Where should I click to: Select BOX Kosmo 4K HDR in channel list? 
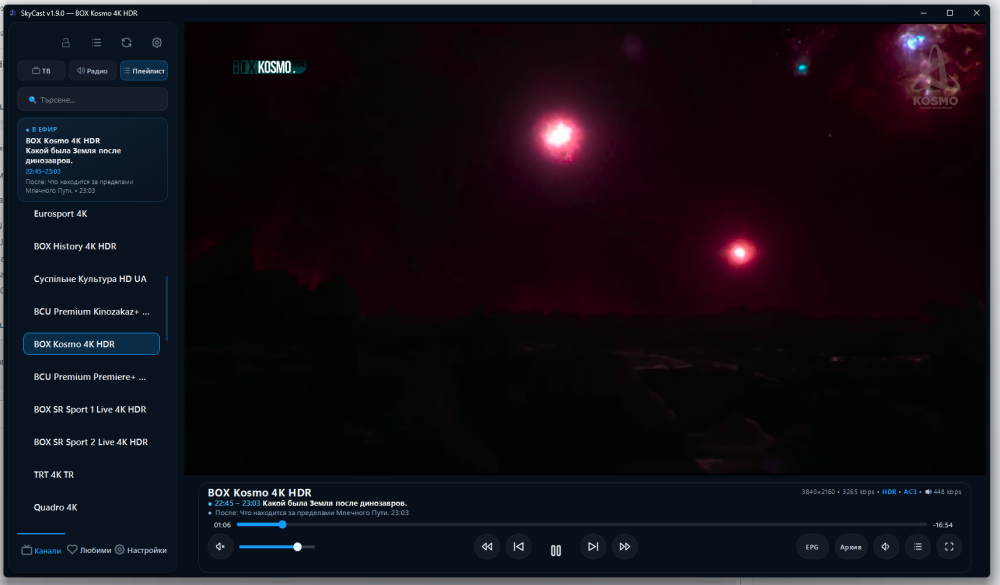pos(91,344)
